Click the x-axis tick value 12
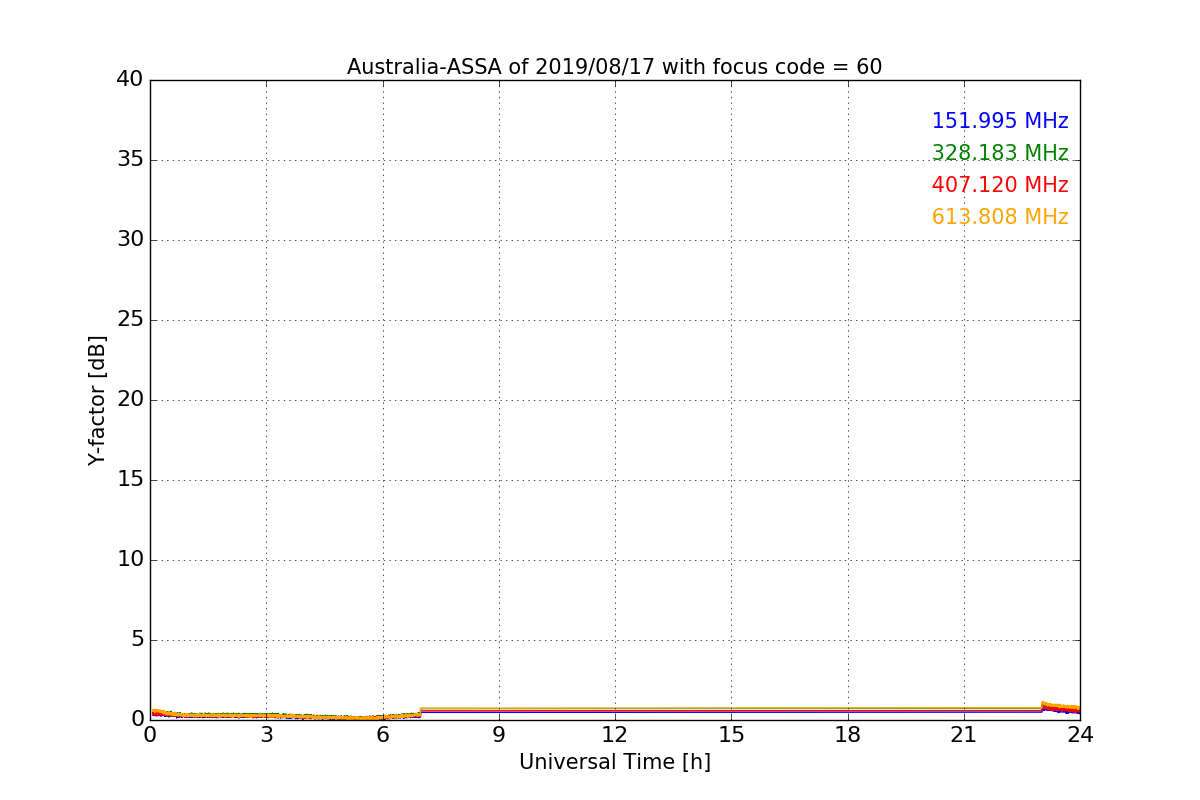This screenshot has width=1200, height=800. click(x=615, y=735)
